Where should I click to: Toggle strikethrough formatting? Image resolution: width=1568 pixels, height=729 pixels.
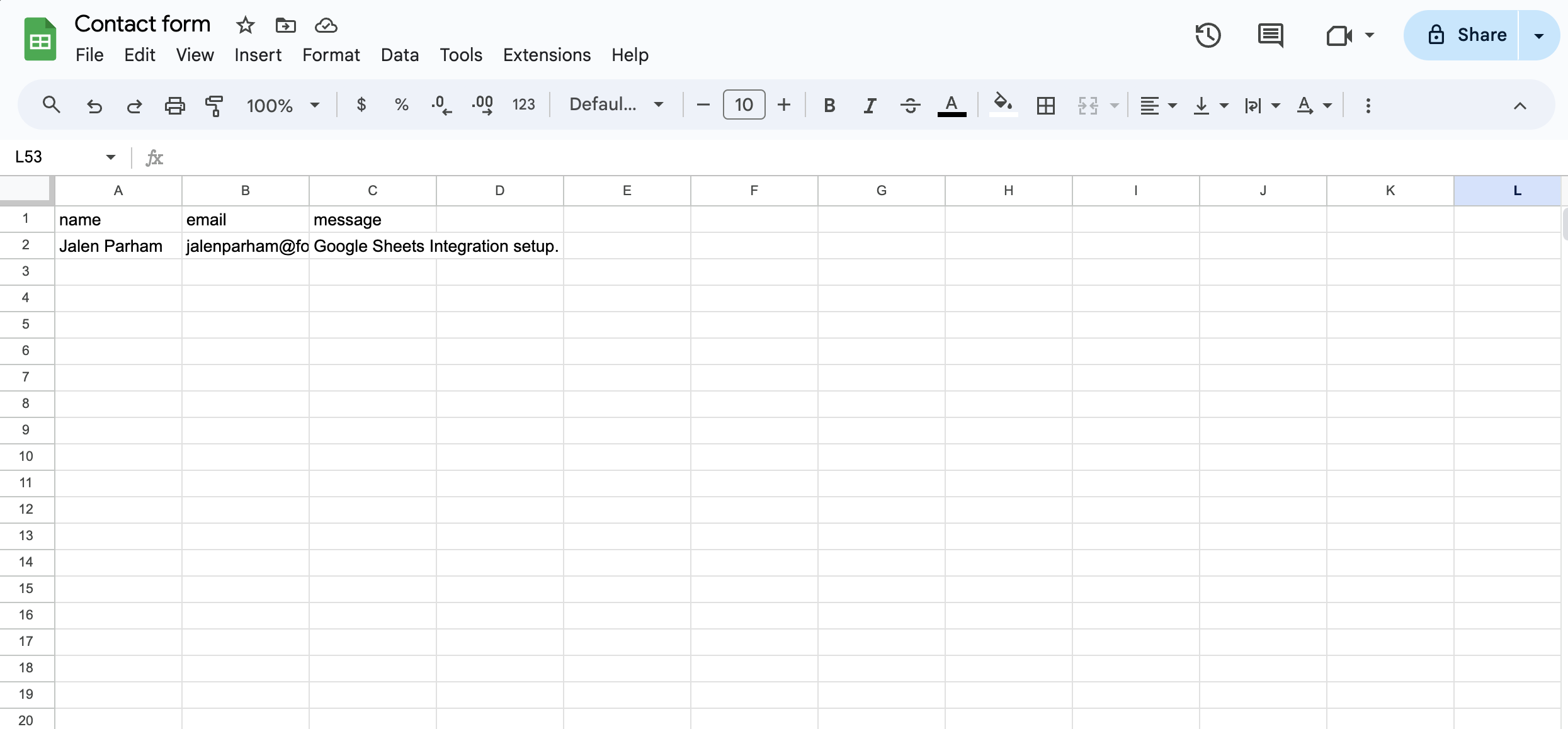pos(910,105)
